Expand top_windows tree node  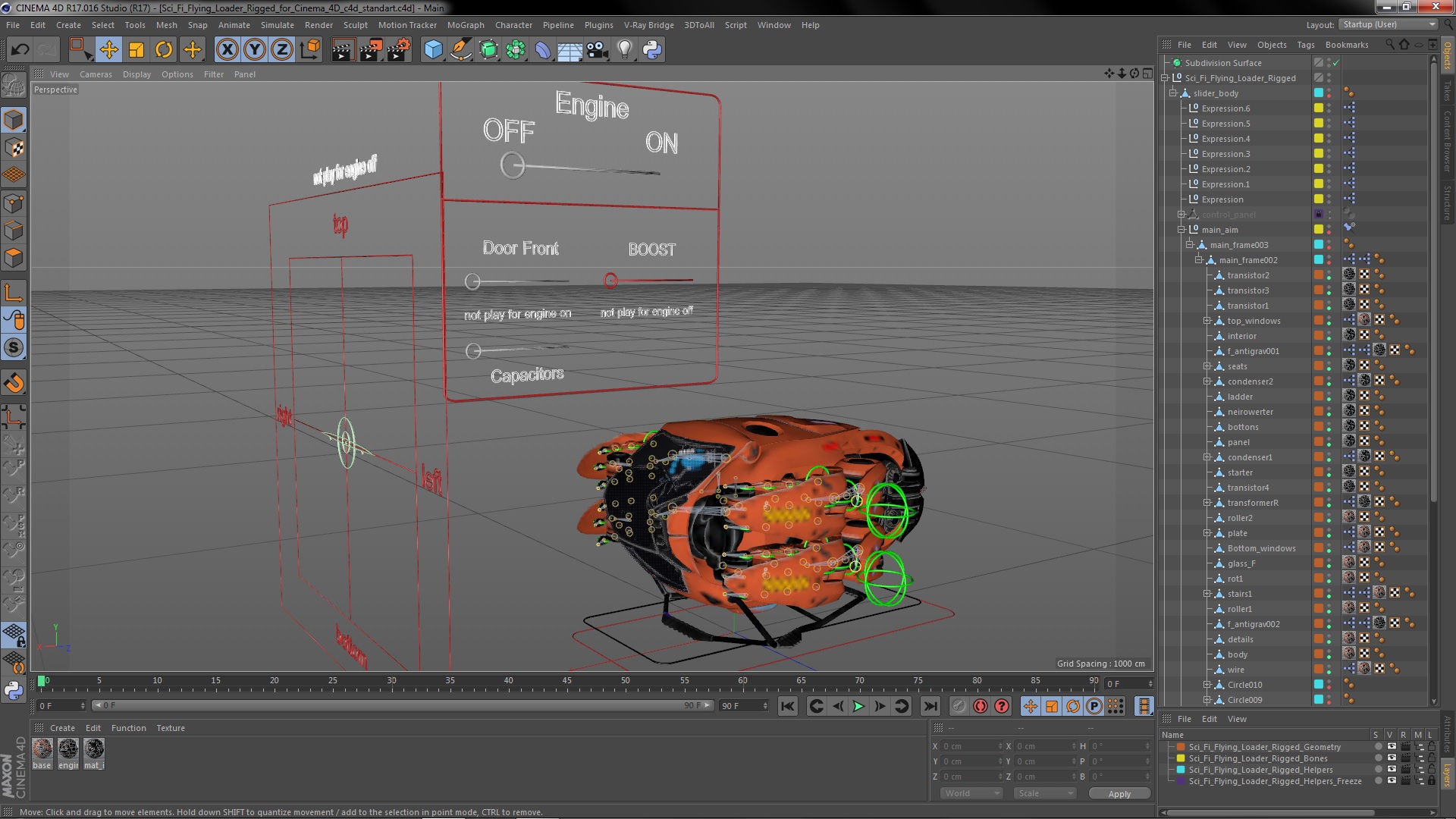pyautogui.click(x=1207, y=321)
